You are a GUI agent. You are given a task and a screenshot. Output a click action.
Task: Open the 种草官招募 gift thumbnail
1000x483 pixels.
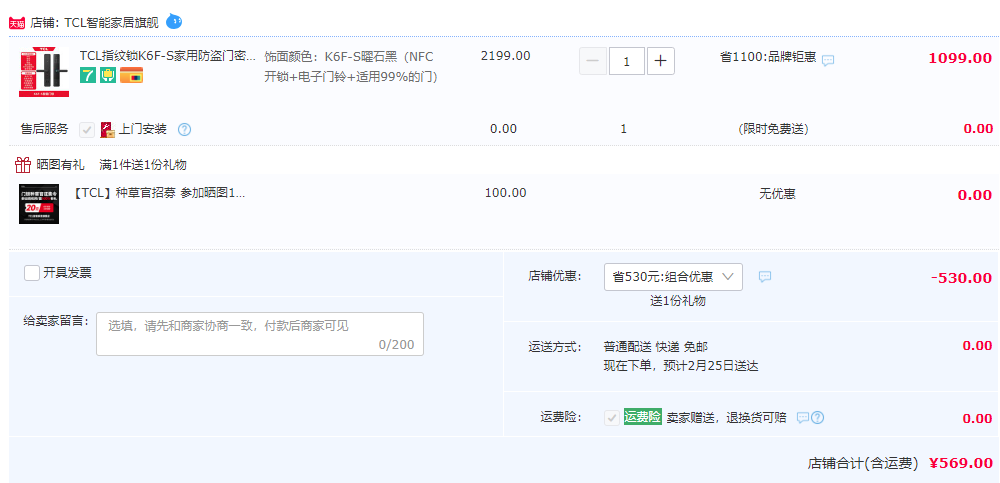(x=39, y=204)
